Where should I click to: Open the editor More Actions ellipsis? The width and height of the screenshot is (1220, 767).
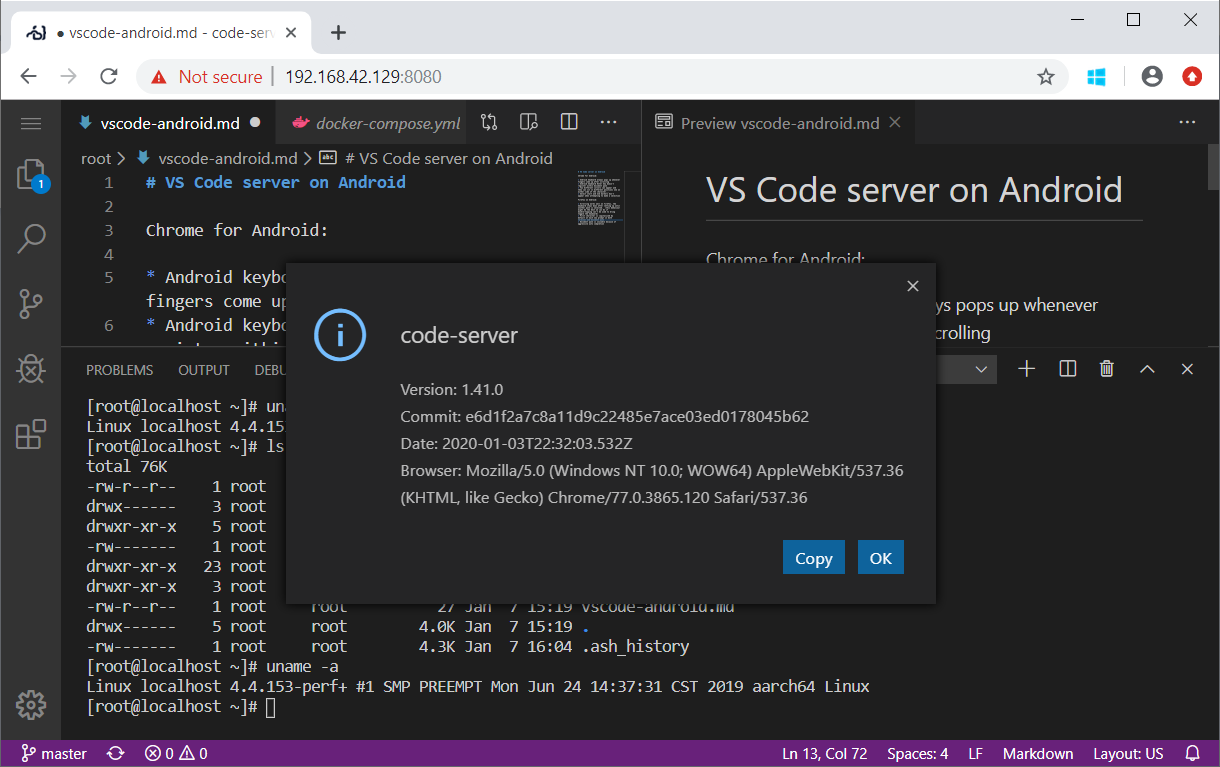tap(608, 122)
